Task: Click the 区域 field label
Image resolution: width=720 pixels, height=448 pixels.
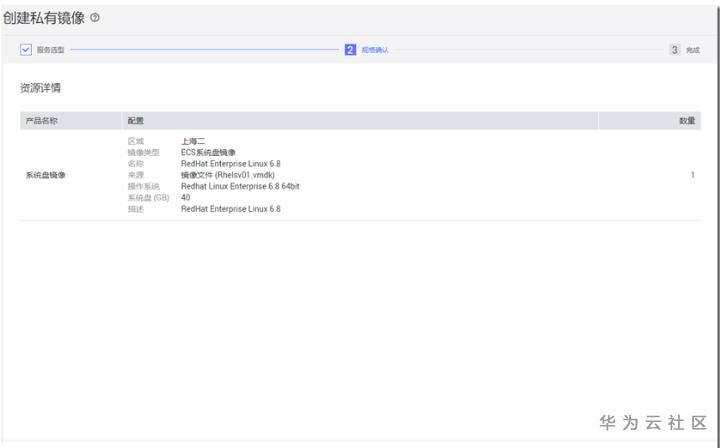Action: pos(135,141)
